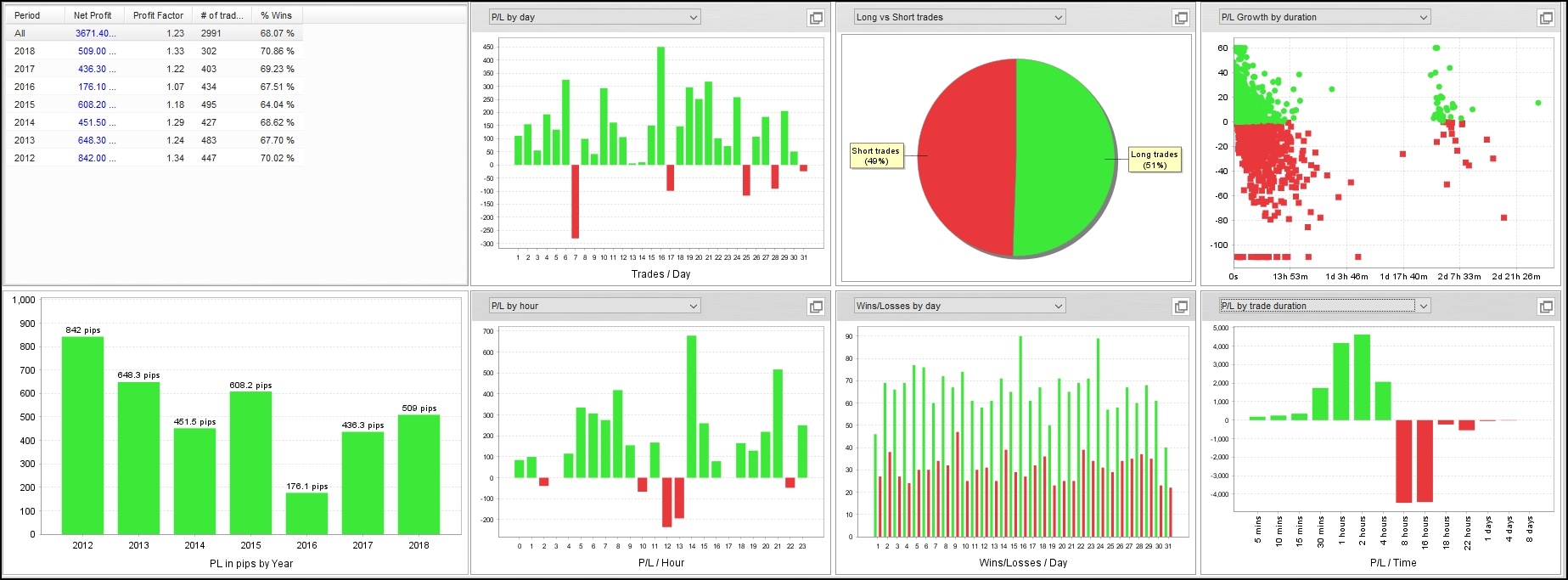The height and width of the screenshot is (580, 1568).
Task: Open the P/L by day dropdown
Action: coord(694,17)
